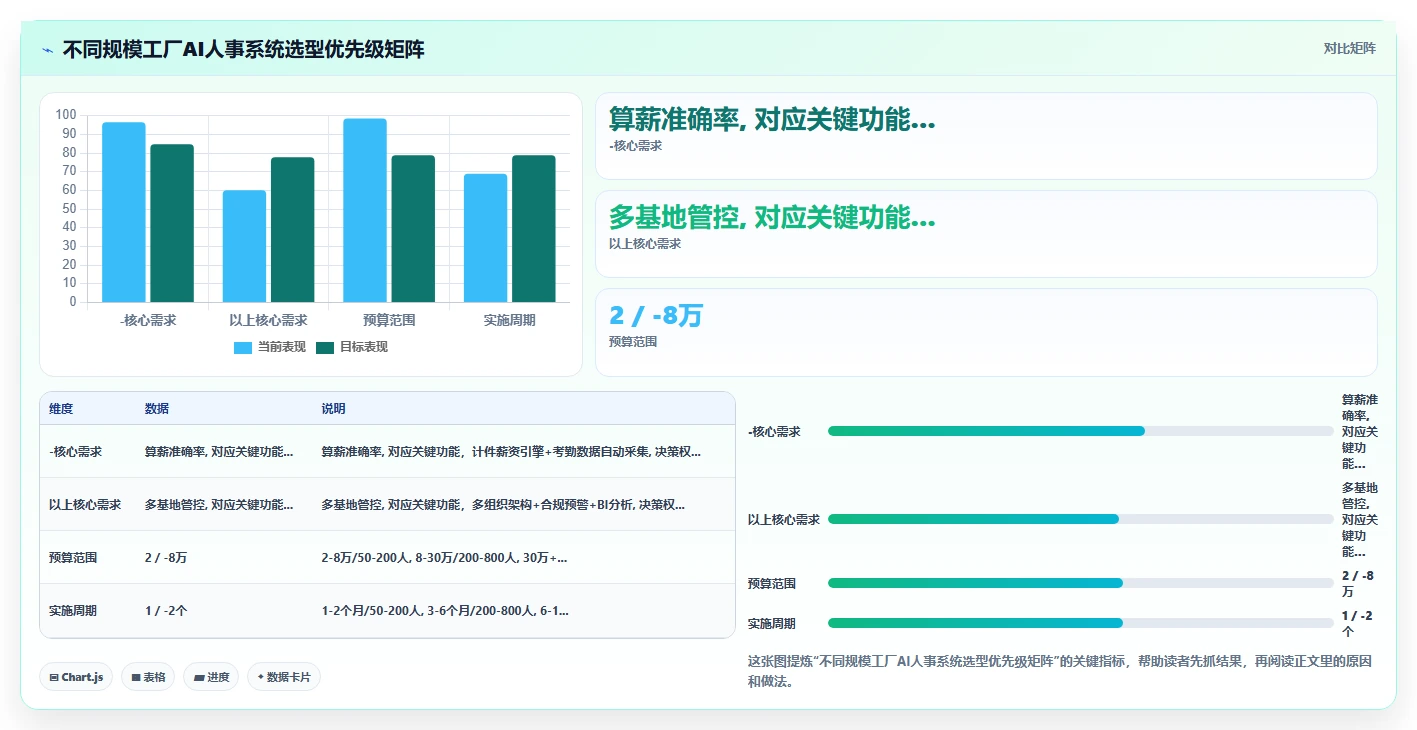This screenshot has width=1417, height=730.
Task: Click the 实施周期 label under chart axis
Action: click(x=510, y=320)
